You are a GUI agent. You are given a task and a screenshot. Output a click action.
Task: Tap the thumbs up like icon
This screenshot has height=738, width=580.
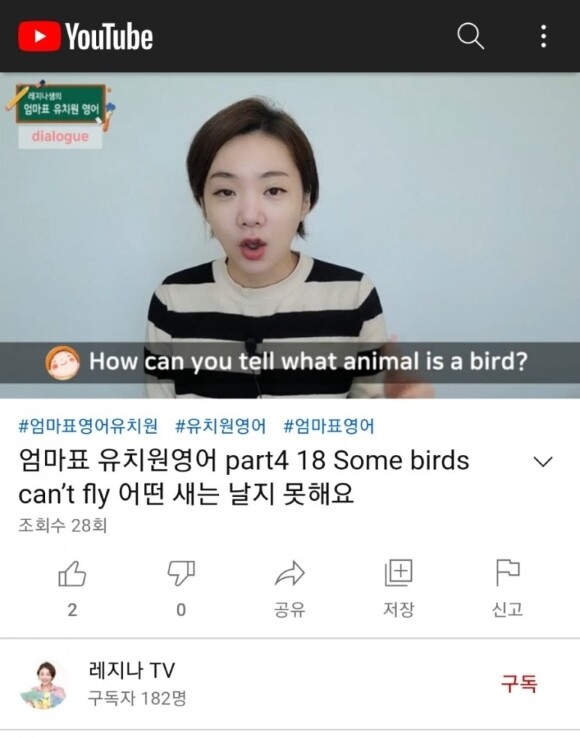coord(72,573)
